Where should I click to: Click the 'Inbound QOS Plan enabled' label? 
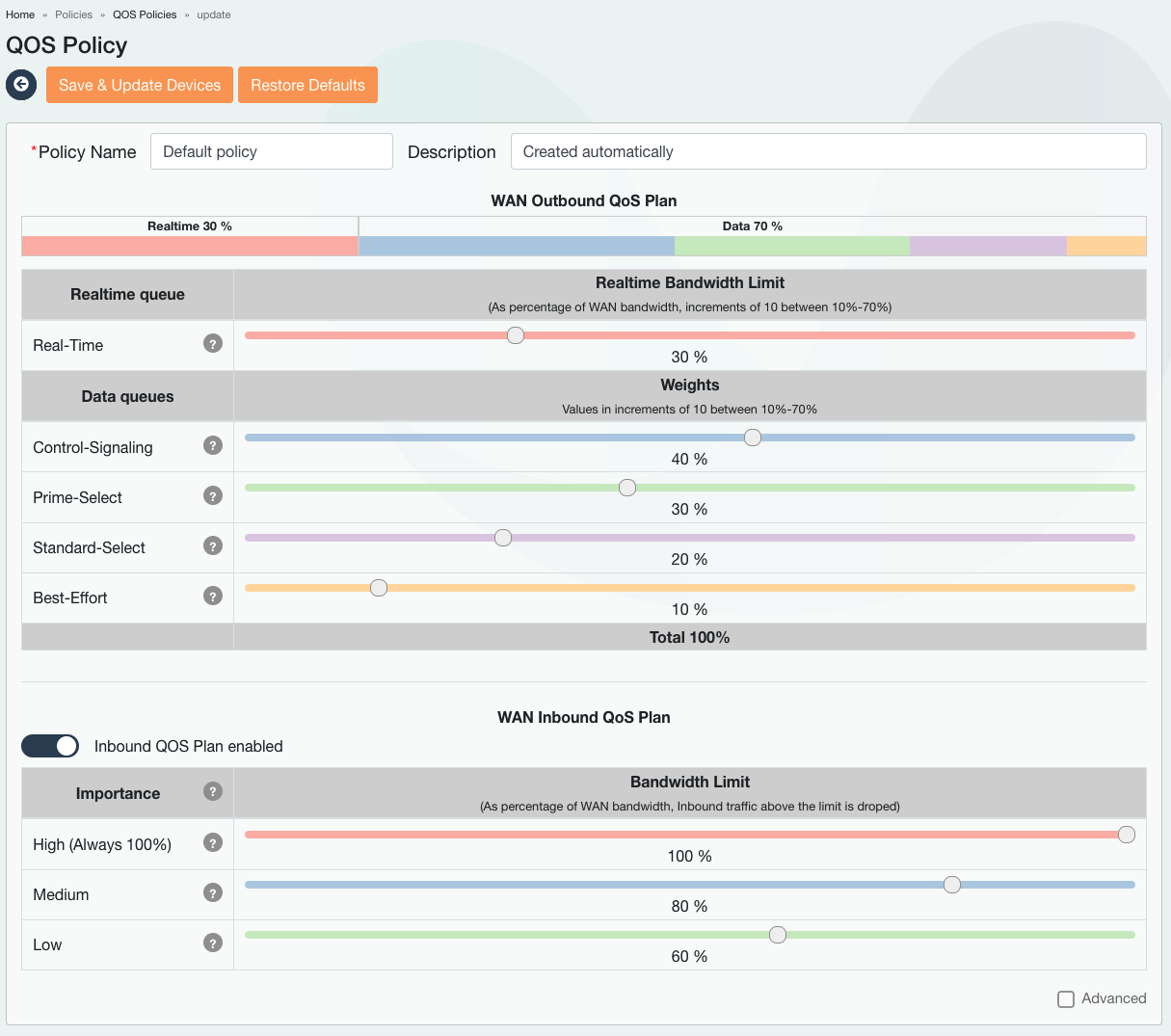189,746
